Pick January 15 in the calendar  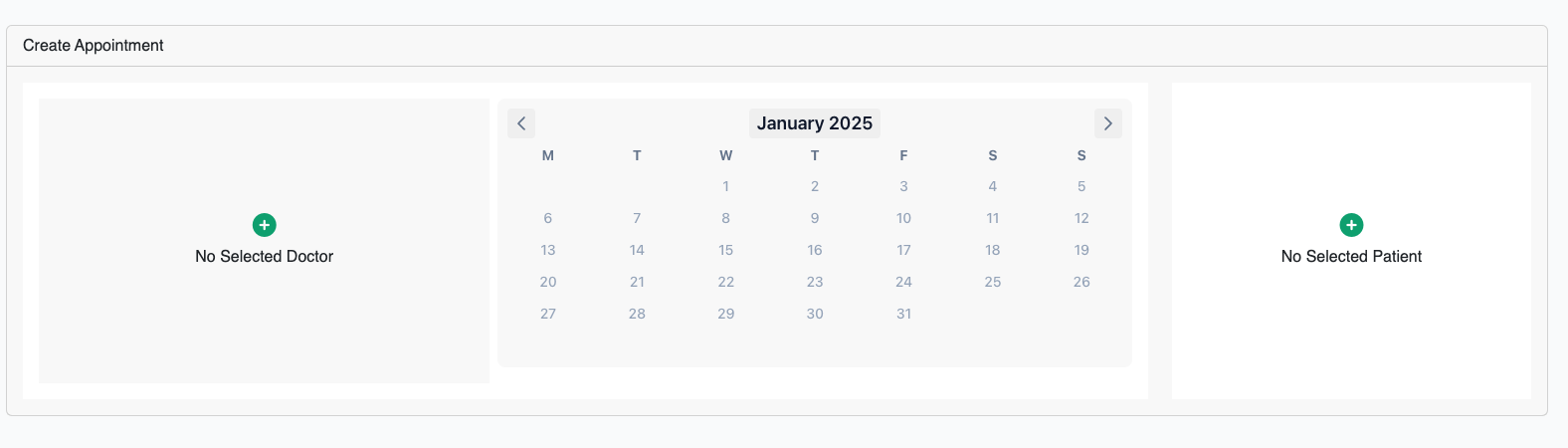[726, 250]
